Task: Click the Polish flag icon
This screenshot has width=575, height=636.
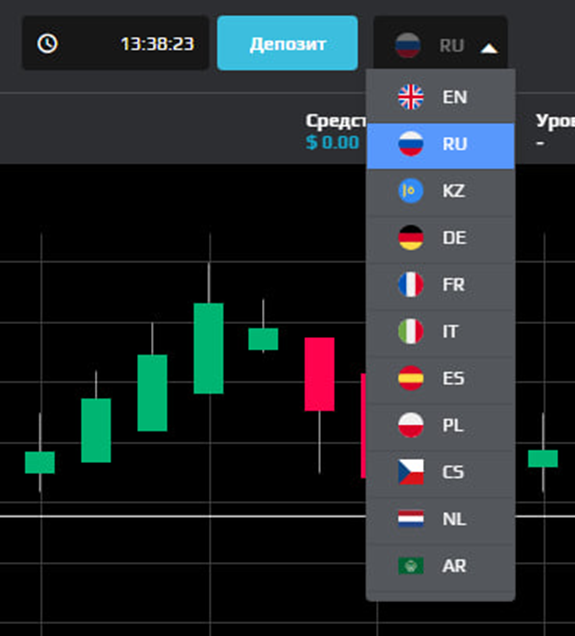Action: (411, 425)
